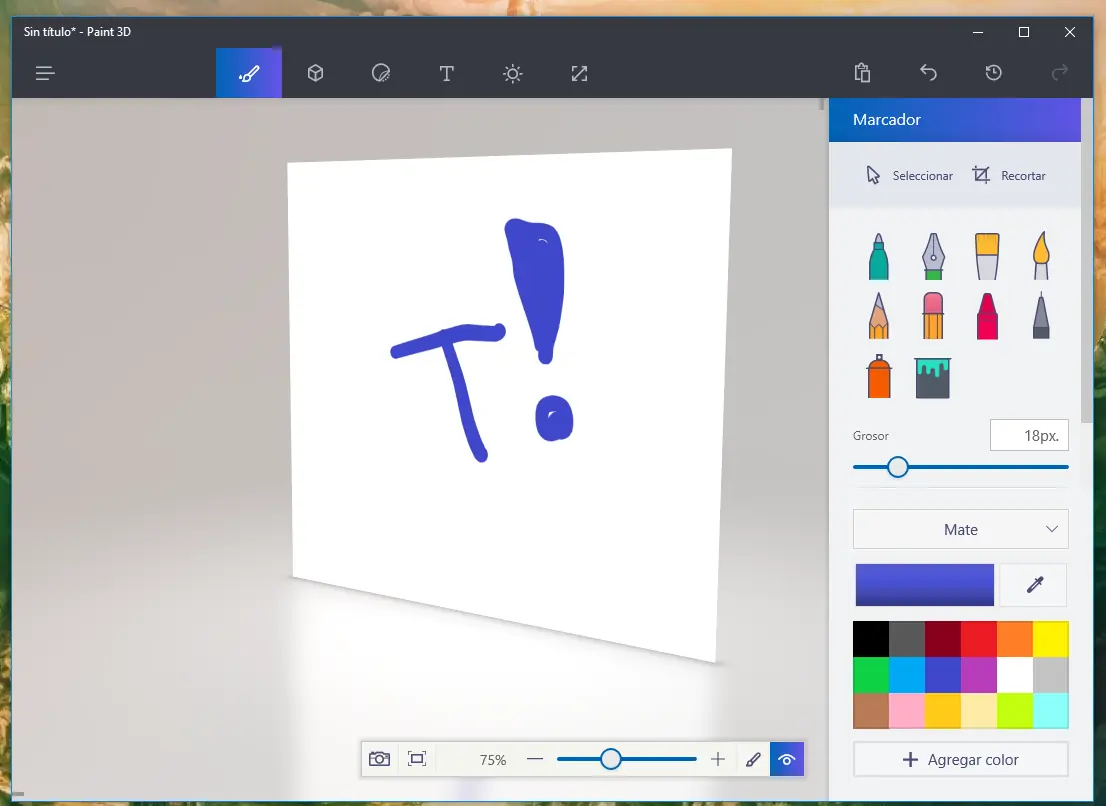Screen dimensions: 1106x806
Task: Toggle the drawing mode pen button
Action: (x=753, y=759)
